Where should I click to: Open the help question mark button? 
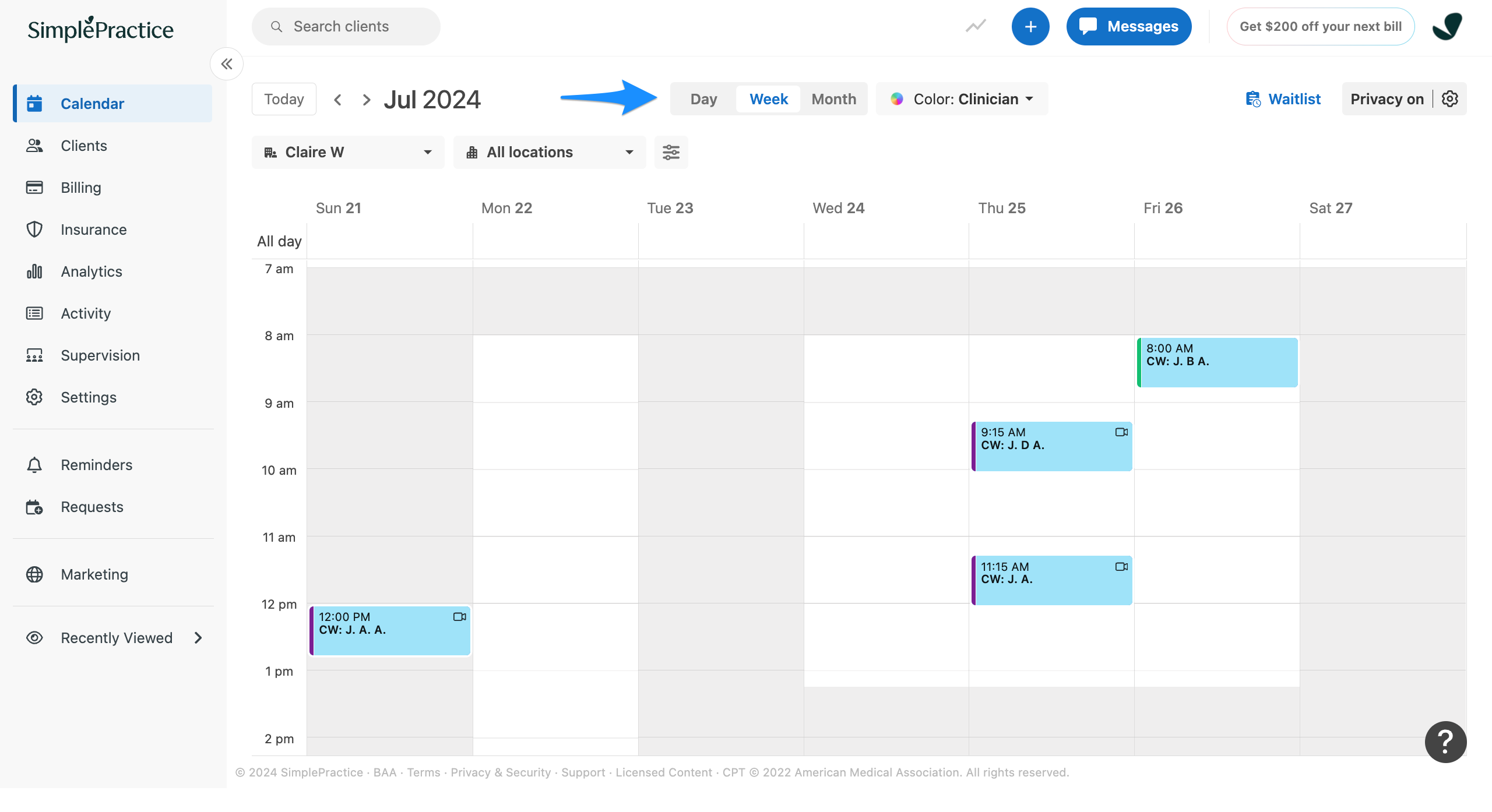point(1445,742)
